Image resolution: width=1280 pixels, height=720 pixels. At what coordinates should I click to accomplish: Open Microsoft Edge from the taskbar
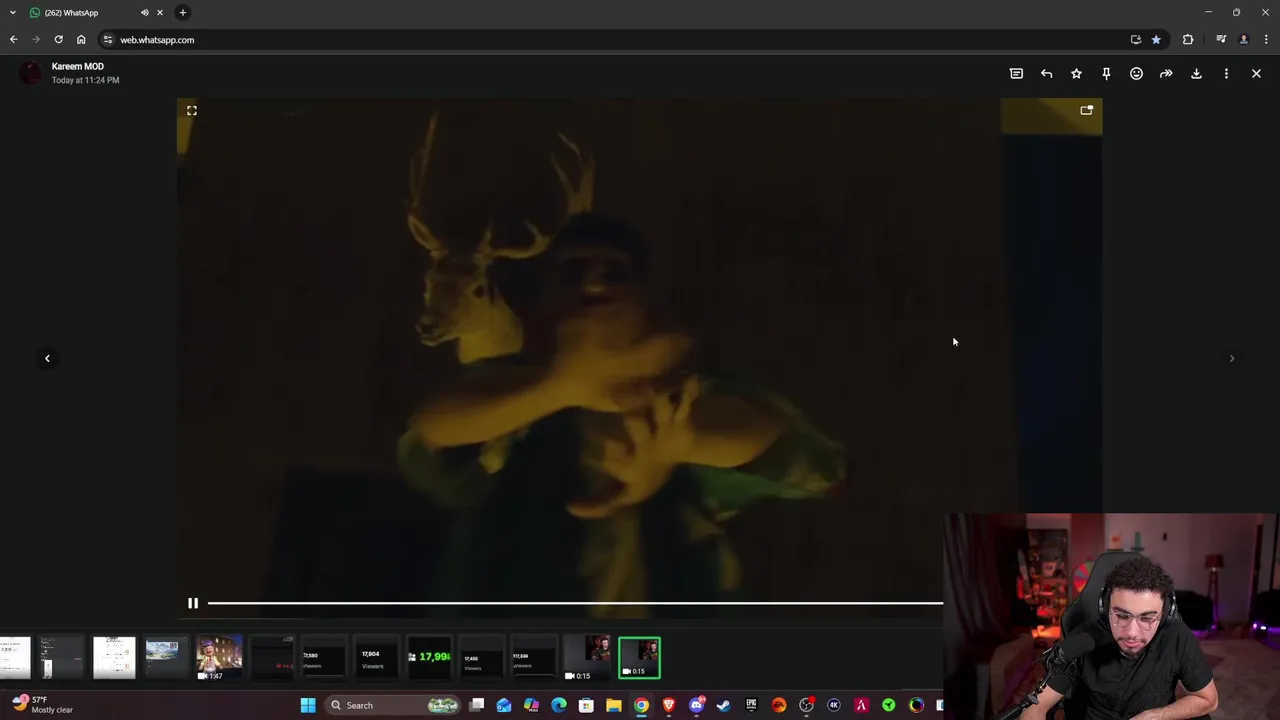point(559,705)
